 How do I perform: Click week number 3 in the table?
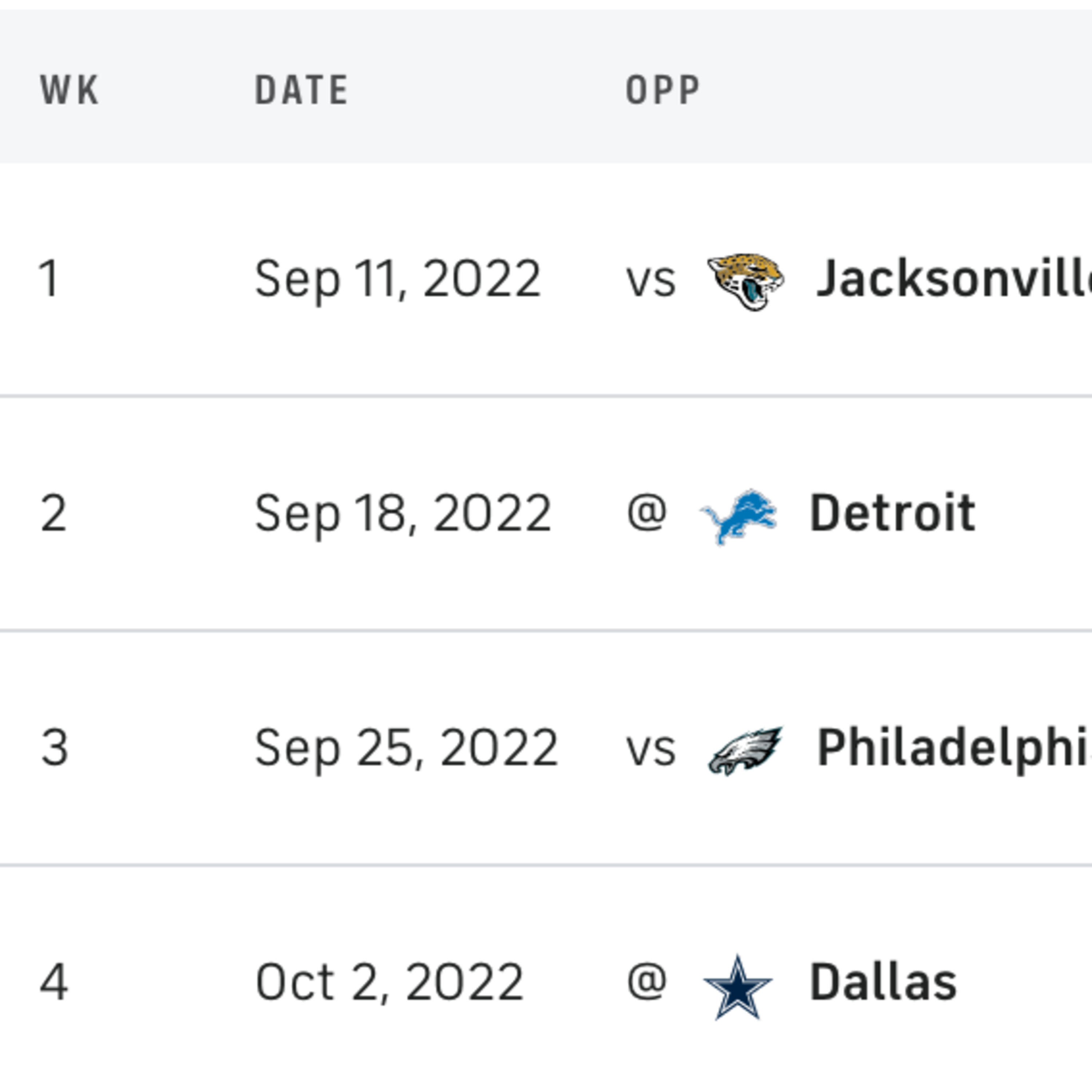click(x=54, y=748)
